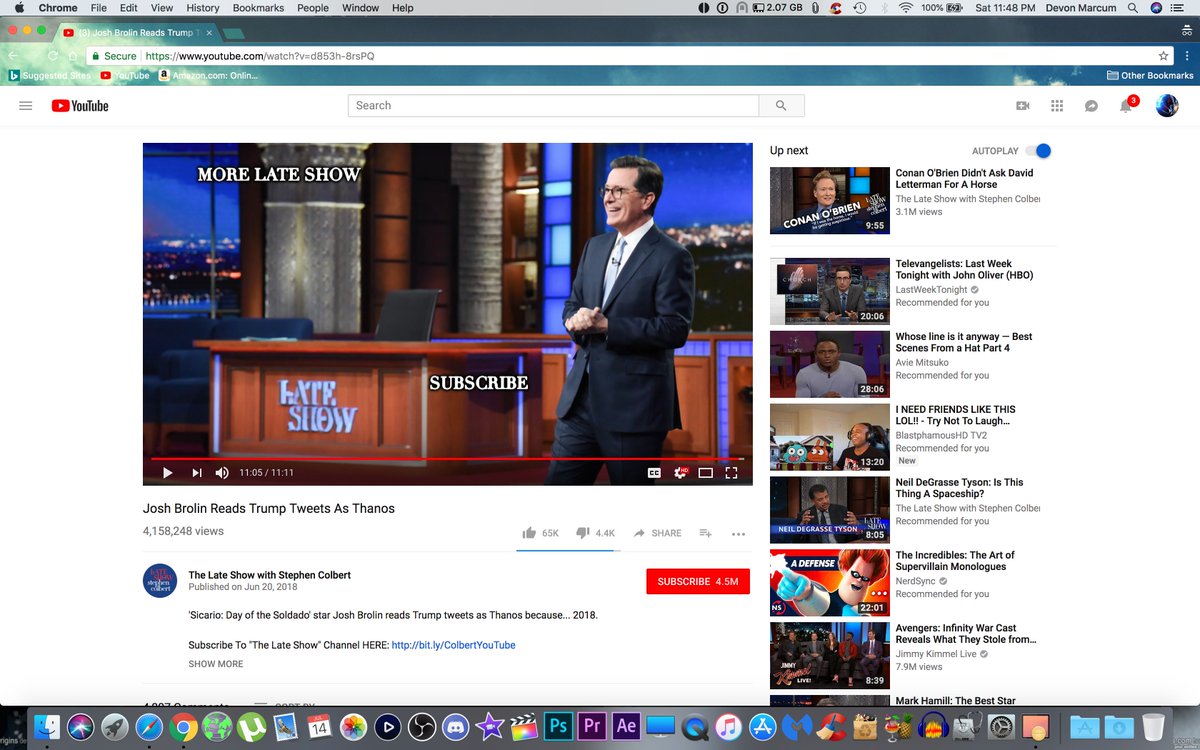This screenshot has width=1200, height=750.
Task: Open the Chrome three-dot menu
Action: (1186, 56)
